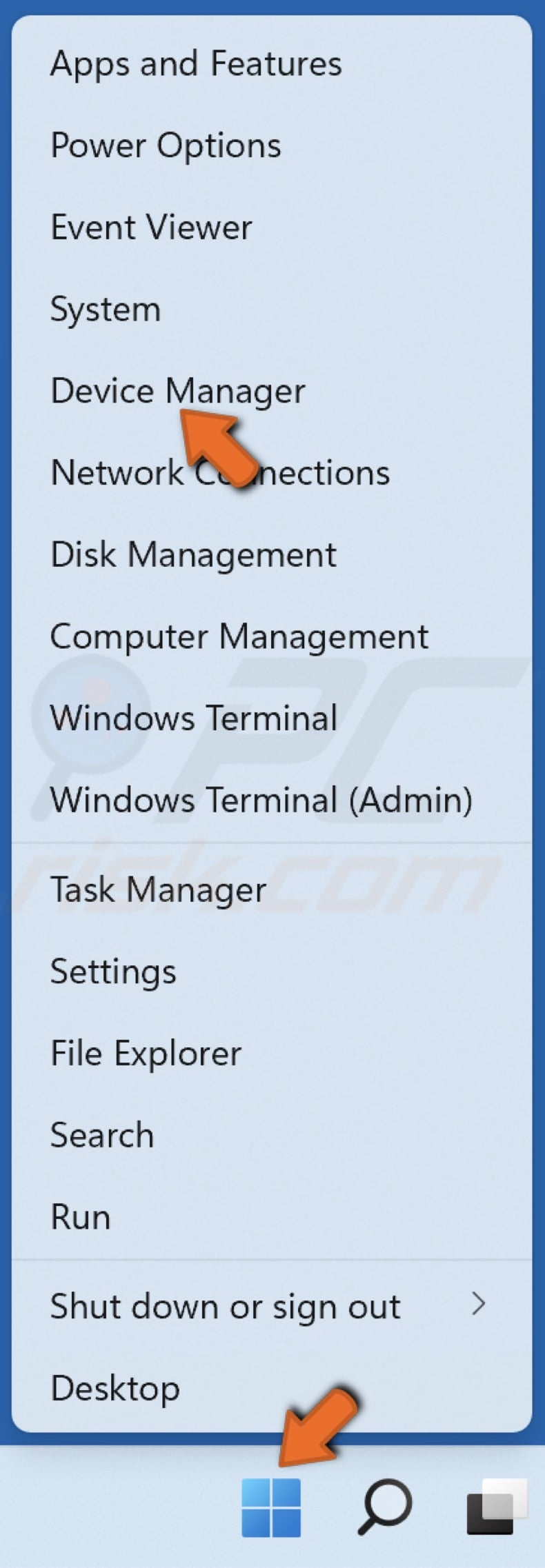Launch Disk Management
Screen dimensions: 545x1568
coord(194,554)
